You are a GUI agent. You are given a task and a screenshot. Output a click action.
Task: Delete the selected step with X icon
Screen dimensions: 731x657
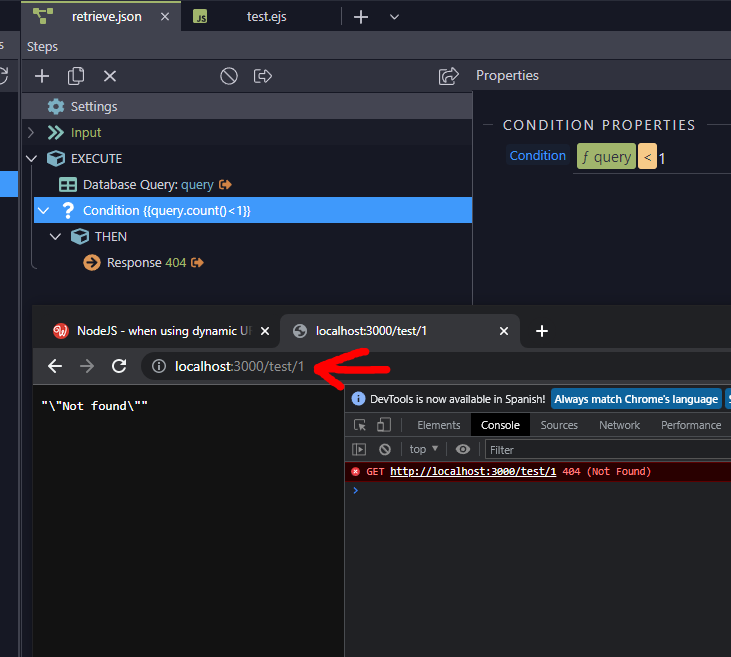pyautogui.click(x=110, y=76)
